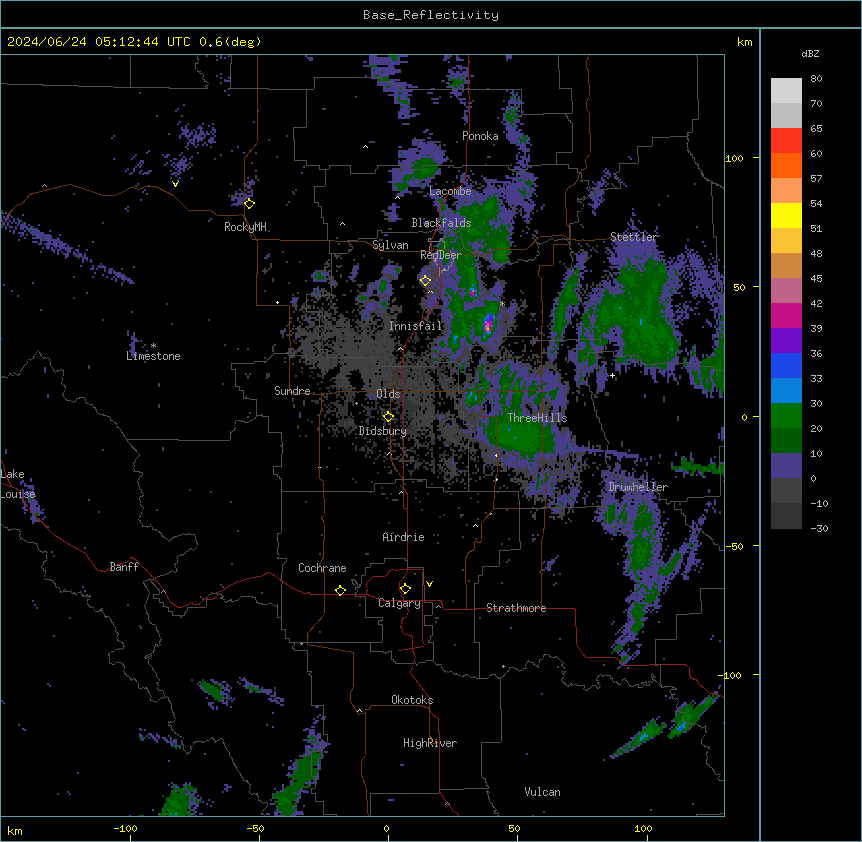The height and width of the screenshot is (842, 862).
Task: Select the light blue 30-33 dBZ swatch
Action: (x=786, y=391)
